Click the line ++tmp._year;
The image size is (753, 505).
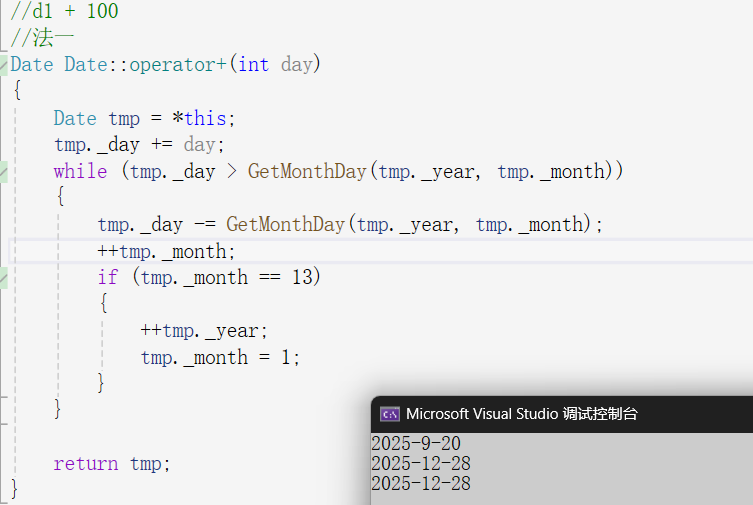pyautogui.click(x=204, y=331)
